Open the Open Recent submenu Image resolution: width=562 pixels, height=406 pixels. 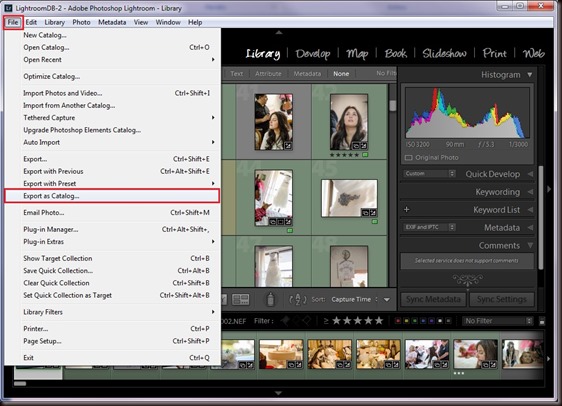coord(112,59)
